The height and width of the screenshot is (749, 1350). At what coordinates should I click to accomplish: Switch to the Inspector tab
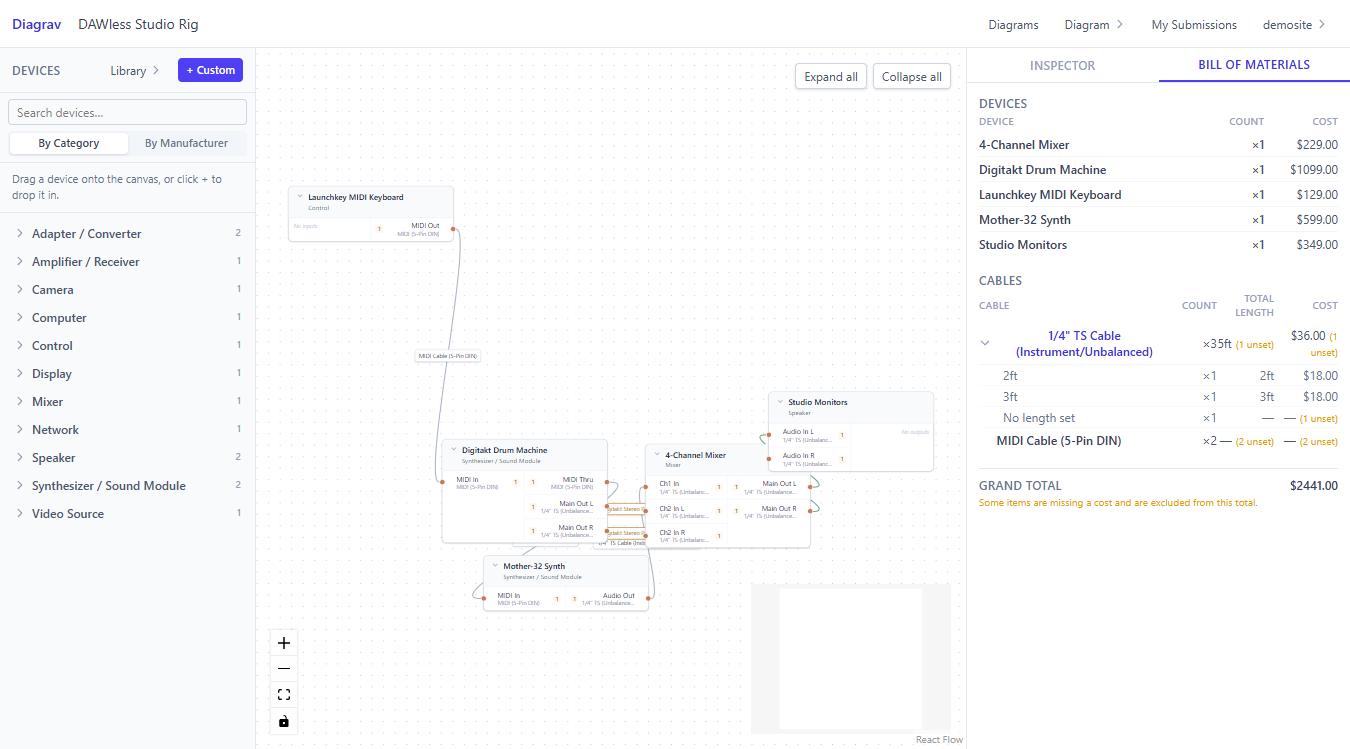click(1062, 65)
